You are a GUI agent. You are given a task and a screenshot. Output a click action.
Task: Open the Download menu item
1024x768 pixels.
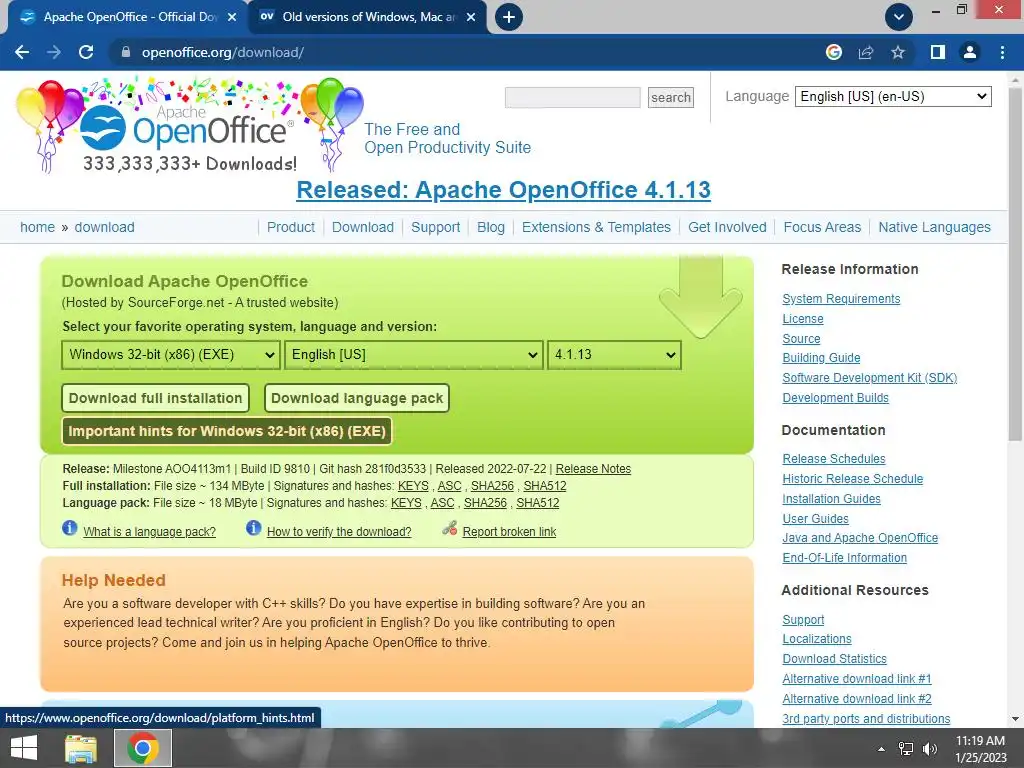tap(362, 227)
